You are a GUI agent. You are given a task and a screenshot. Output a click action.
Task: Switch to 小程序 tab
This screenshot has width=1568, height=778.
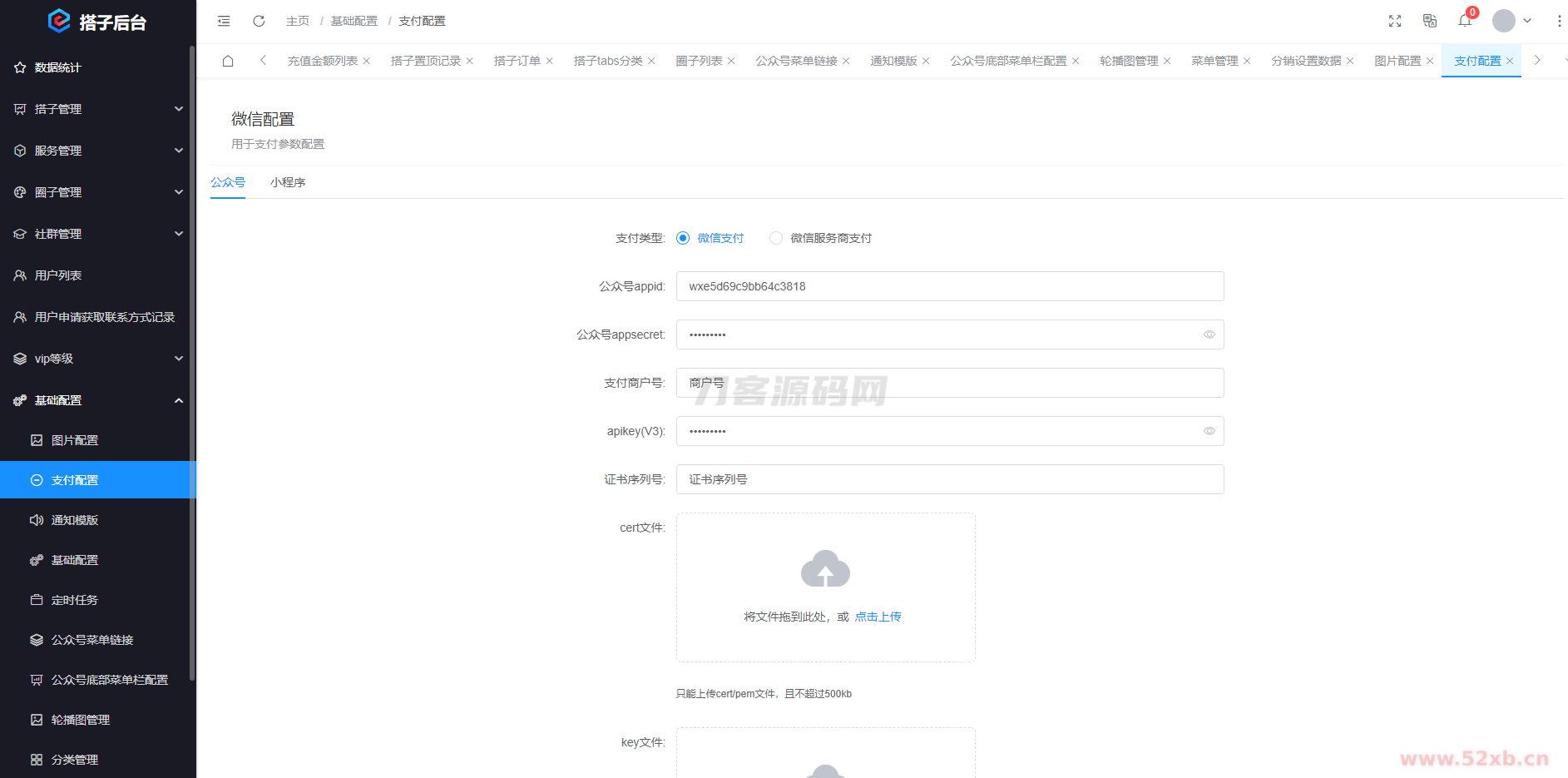[288, 182]
